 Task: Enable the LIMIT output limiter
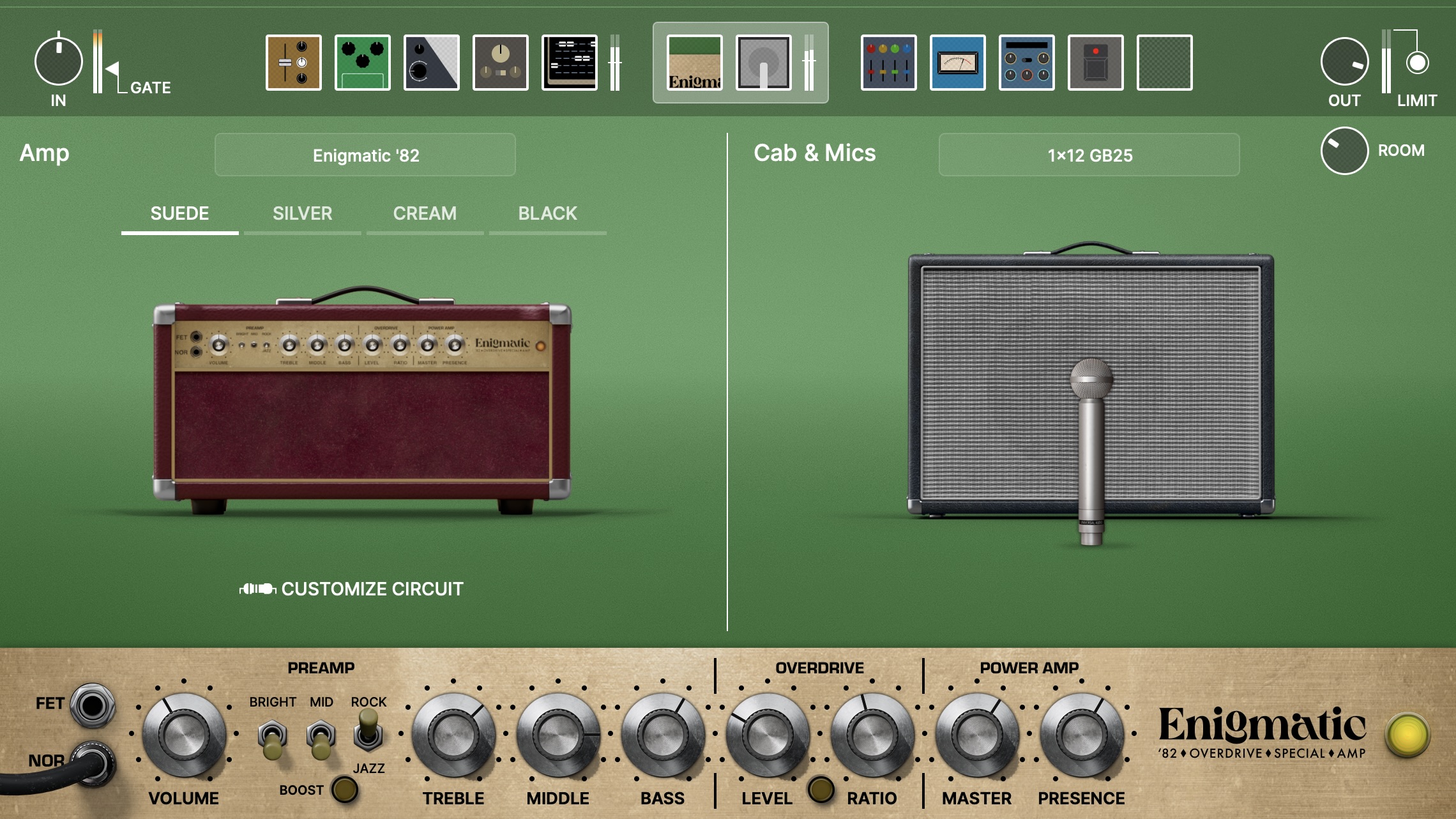pyautogui.click(x=1417, y=63)
